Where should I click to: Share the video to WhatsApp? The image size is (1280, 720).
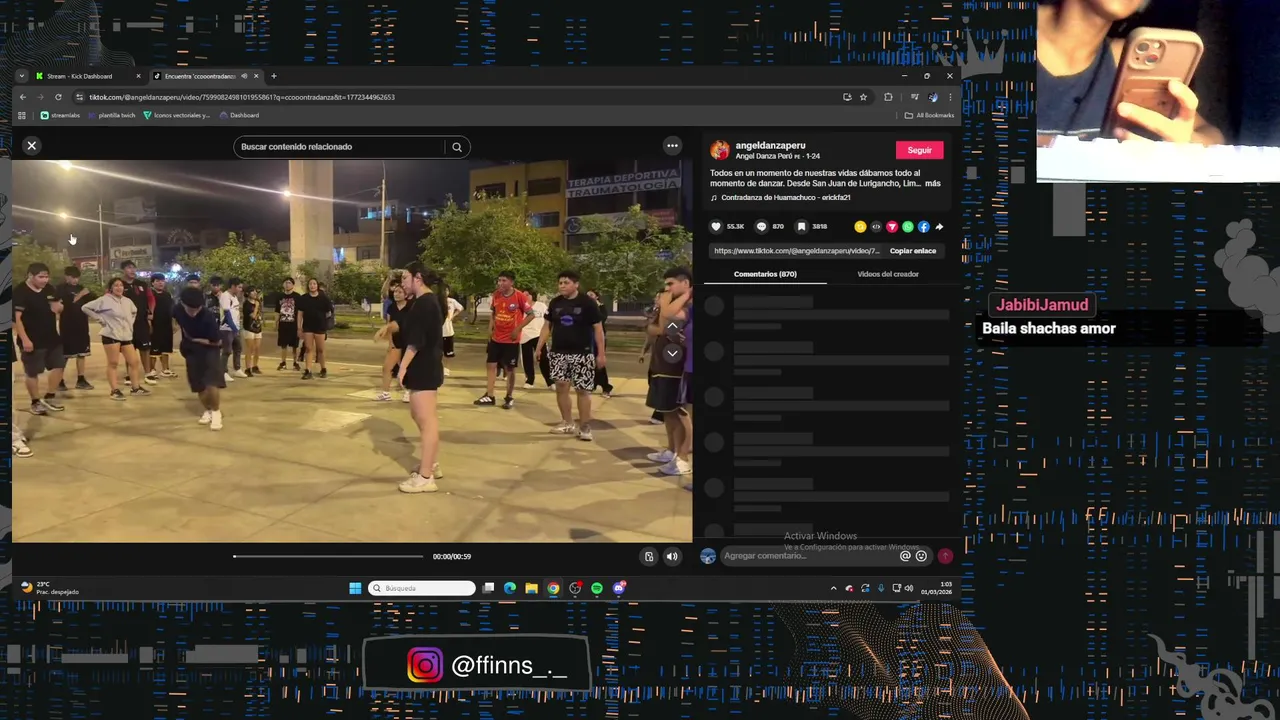tap(908, 227)
